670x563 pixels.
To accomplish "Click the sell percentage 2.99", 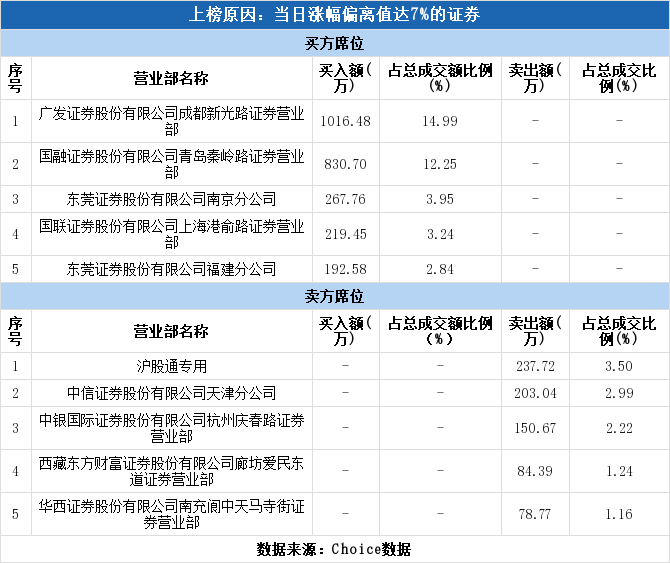I will [x=619, y=393].
